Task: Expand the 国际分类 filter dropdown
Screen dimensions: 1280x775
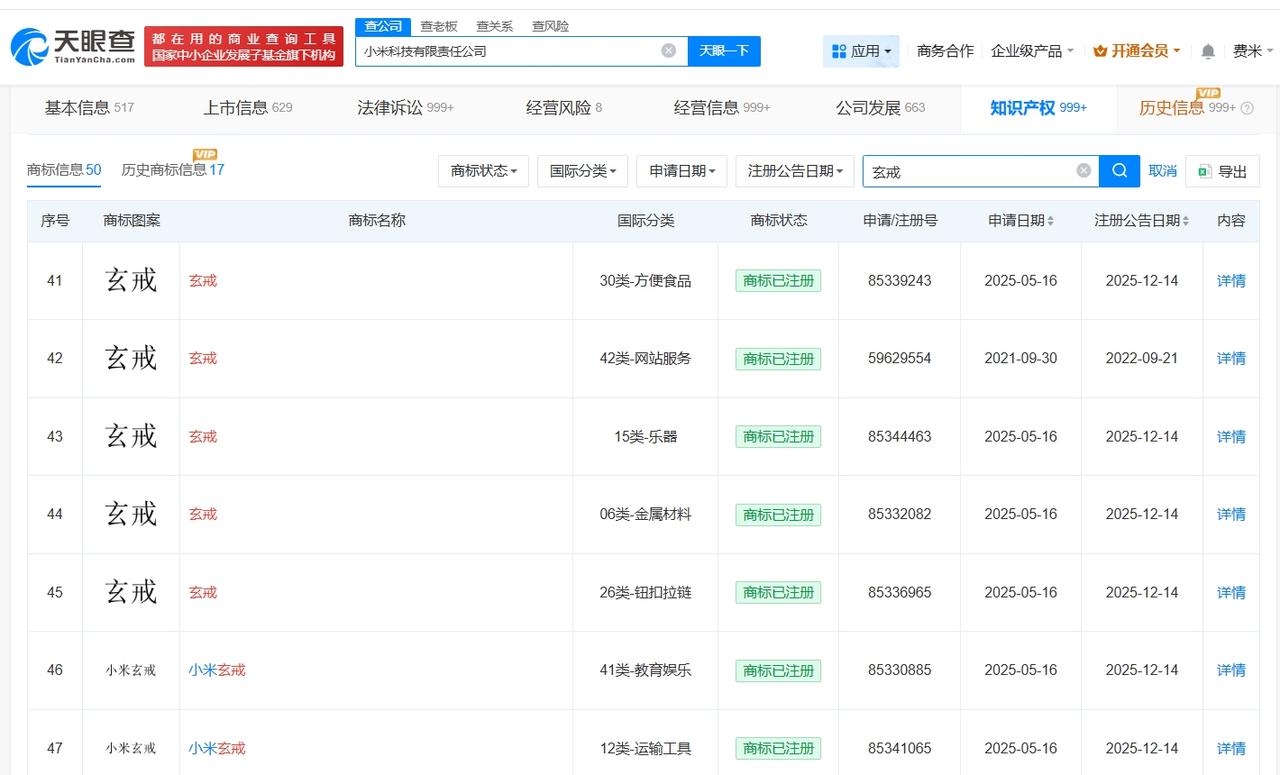Action: pos(582,171)
